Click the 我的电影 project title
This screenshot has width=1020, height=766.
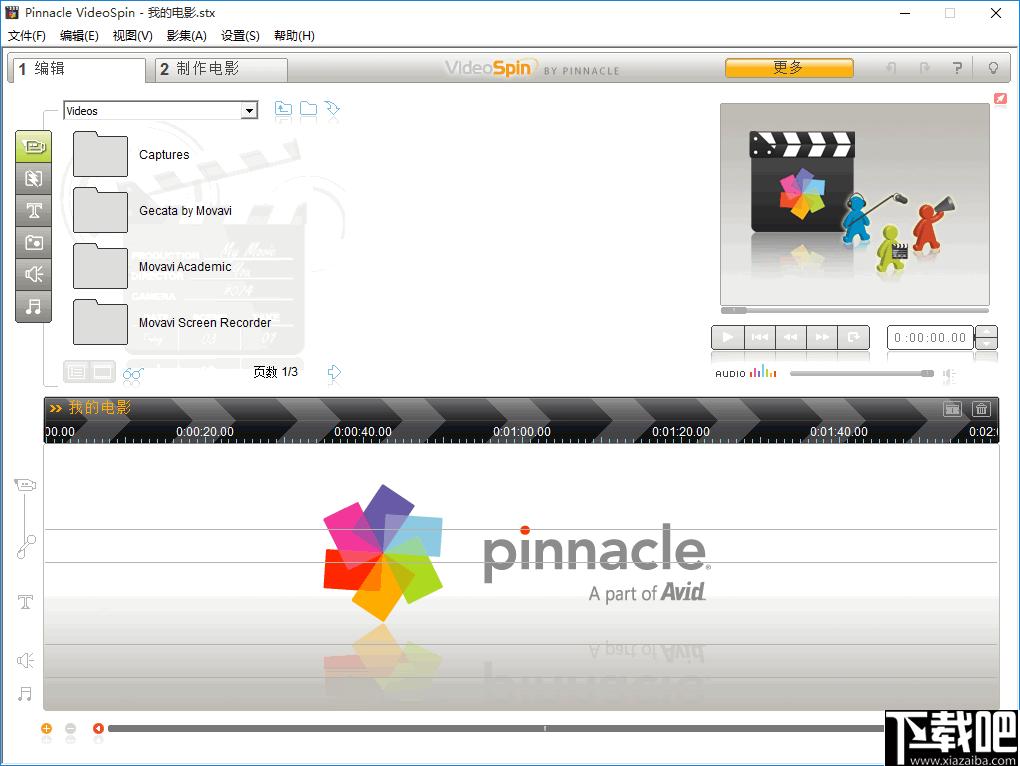click(x=100, y=408)
